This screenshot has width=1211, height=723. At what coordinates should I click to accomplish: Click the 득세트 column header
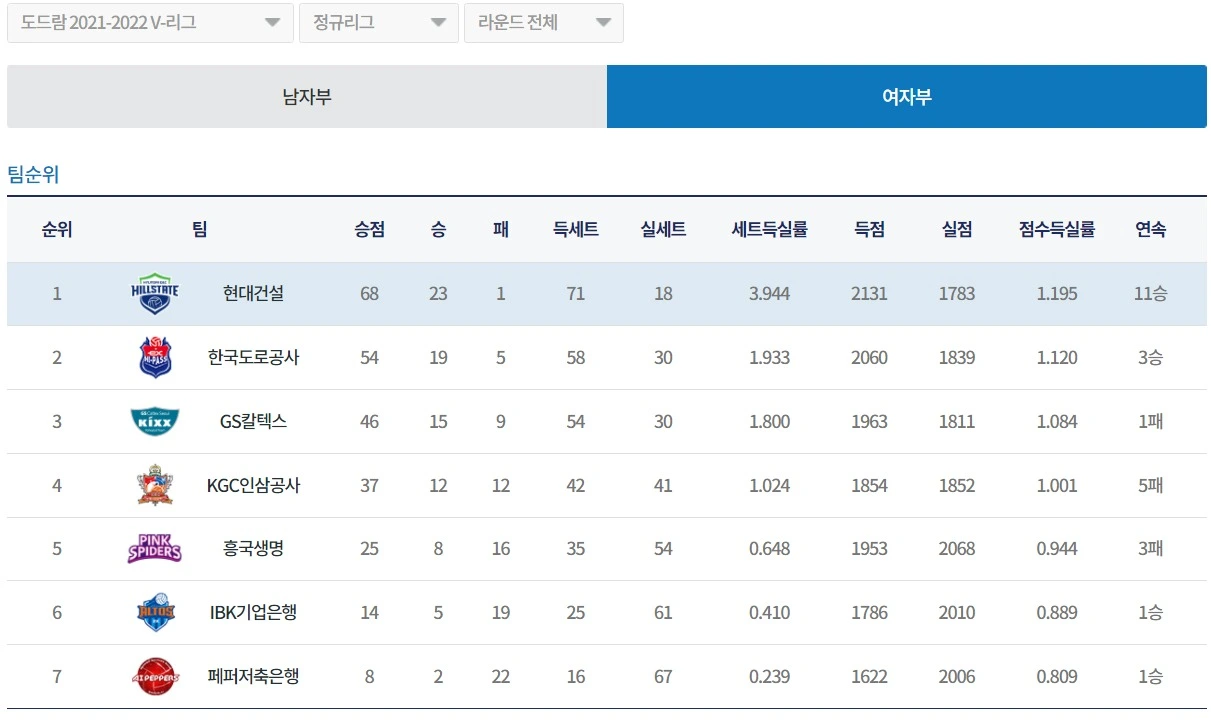click(x=576, y=229)
